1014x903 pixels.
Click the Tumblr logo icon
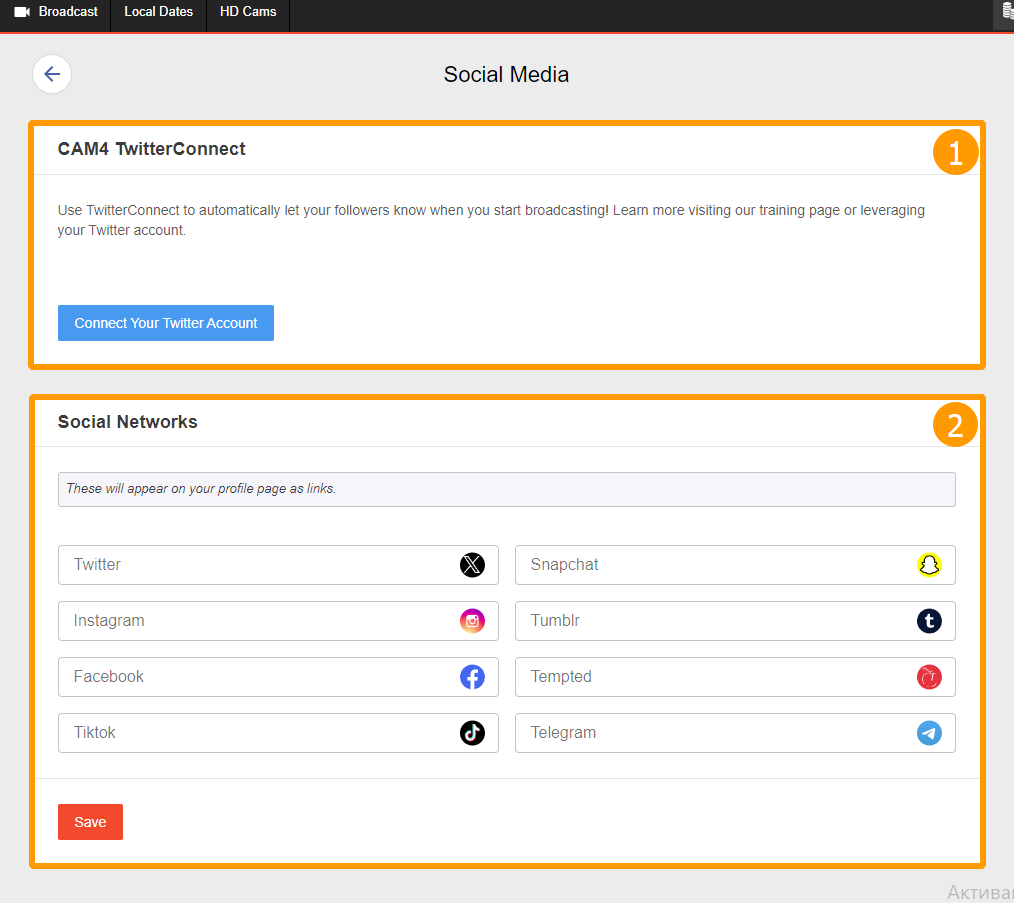click(929, 621)
